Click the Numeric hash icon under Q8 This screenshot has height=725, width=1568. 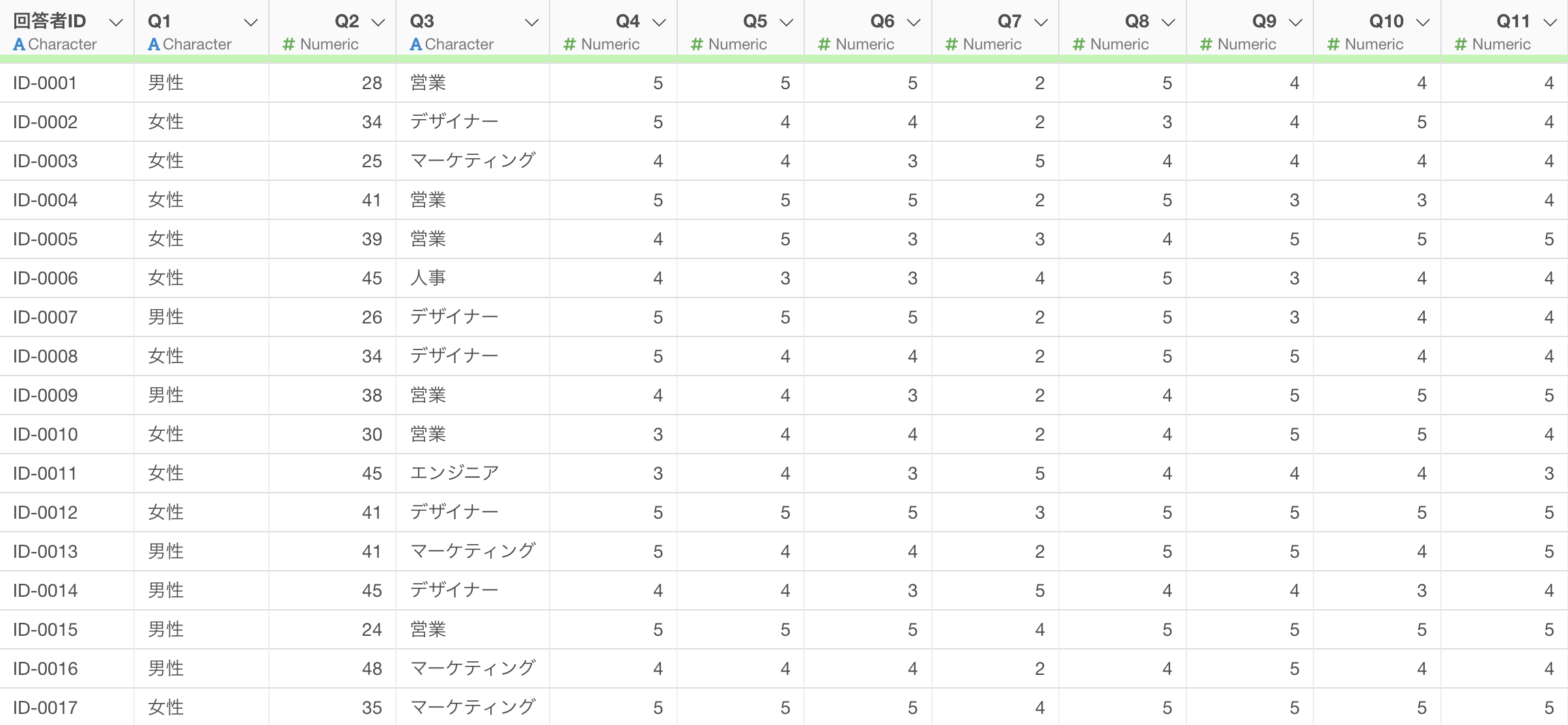pyautogui.click(x=1079, y=44)
